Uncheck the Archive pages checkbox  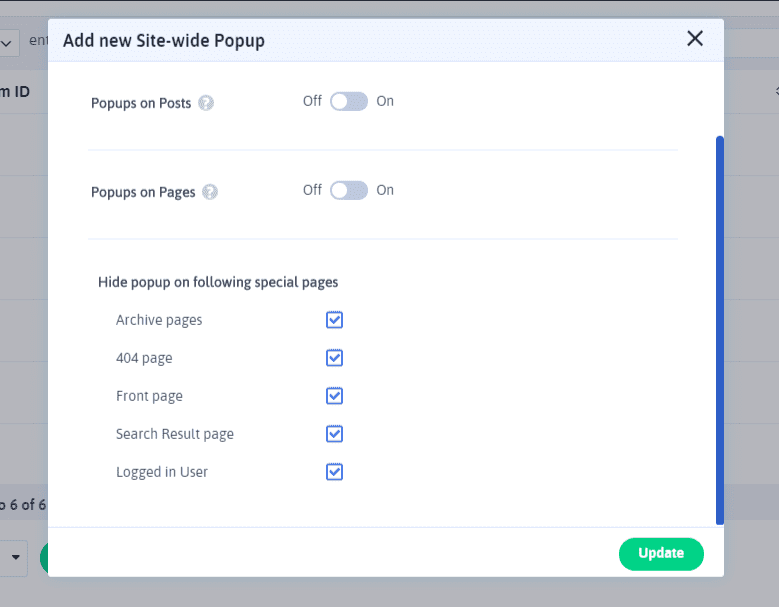pyautogui.click(x=335, y=320)
